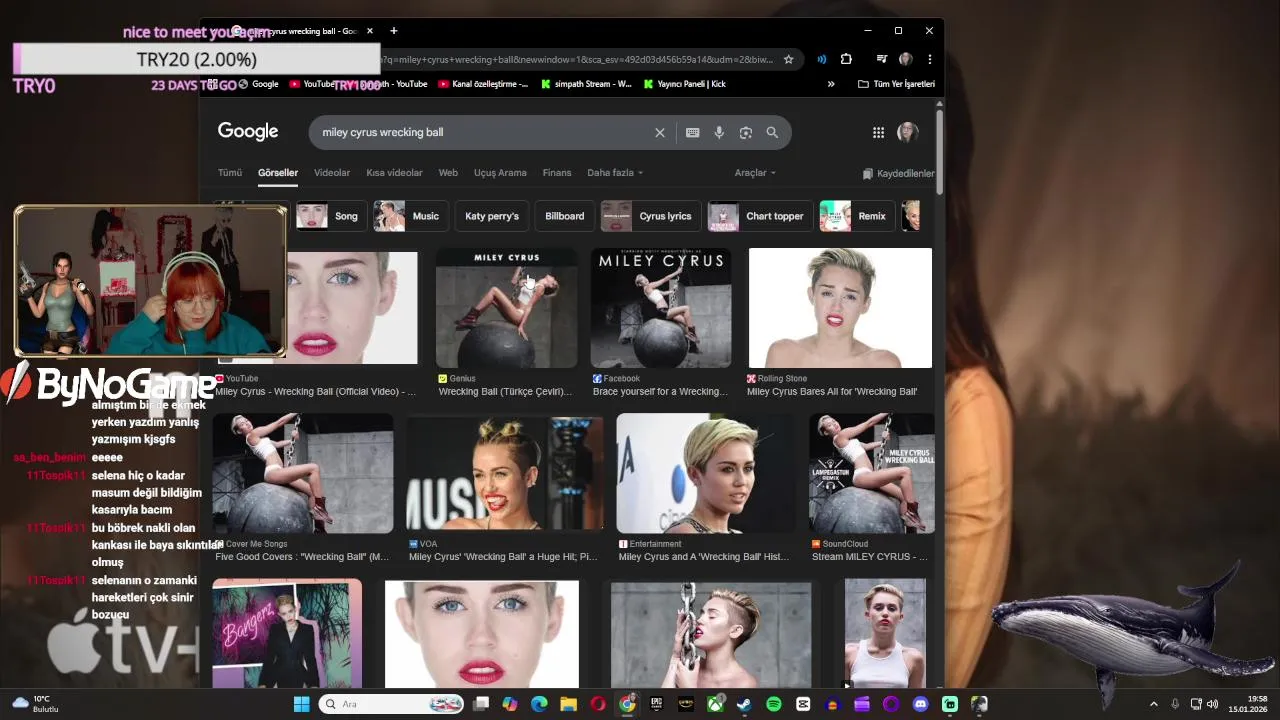Apply the Billboard filter chip

[x=564, y=216]
